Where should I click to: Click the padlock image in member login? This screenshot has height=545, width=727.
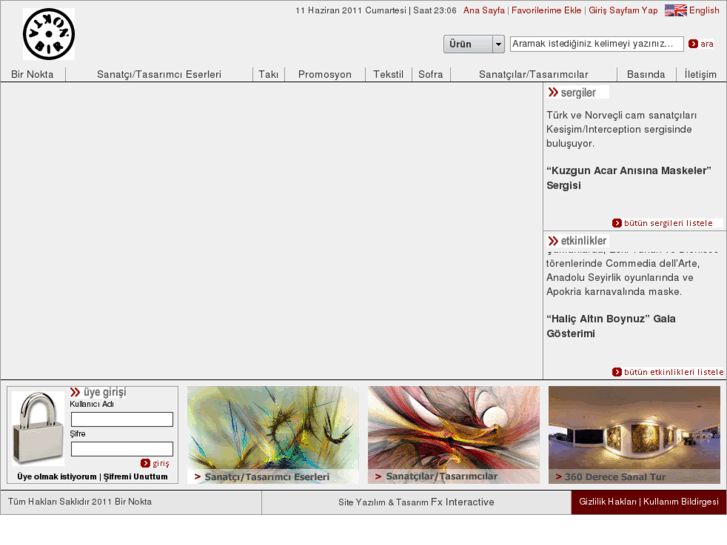[x=38, y=428]
